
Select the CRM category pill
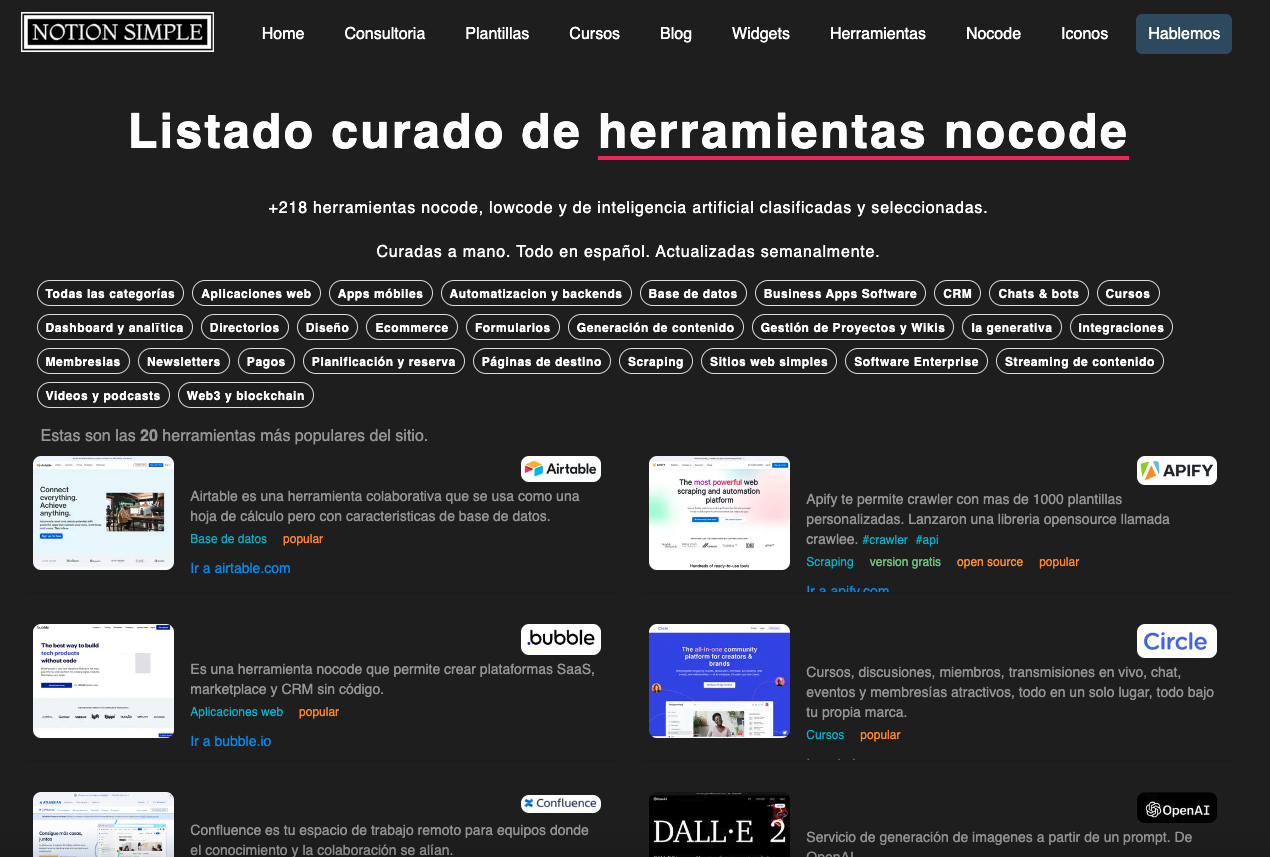pos(957,293)
